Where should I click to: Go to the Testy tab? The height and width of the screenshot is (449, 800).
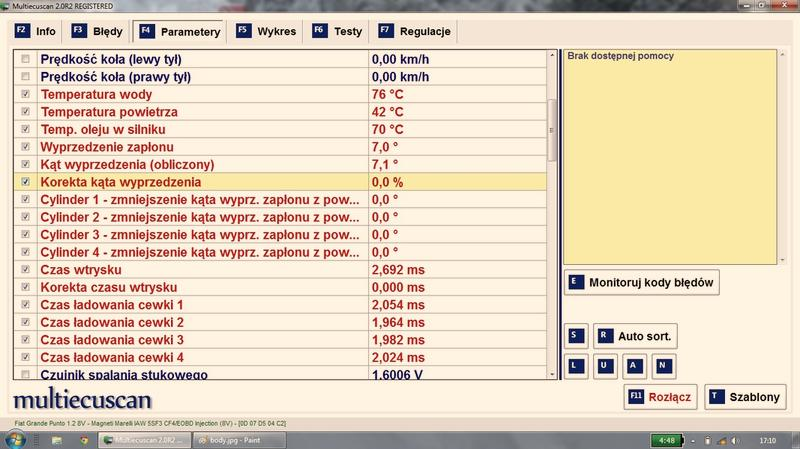(337, 32)
